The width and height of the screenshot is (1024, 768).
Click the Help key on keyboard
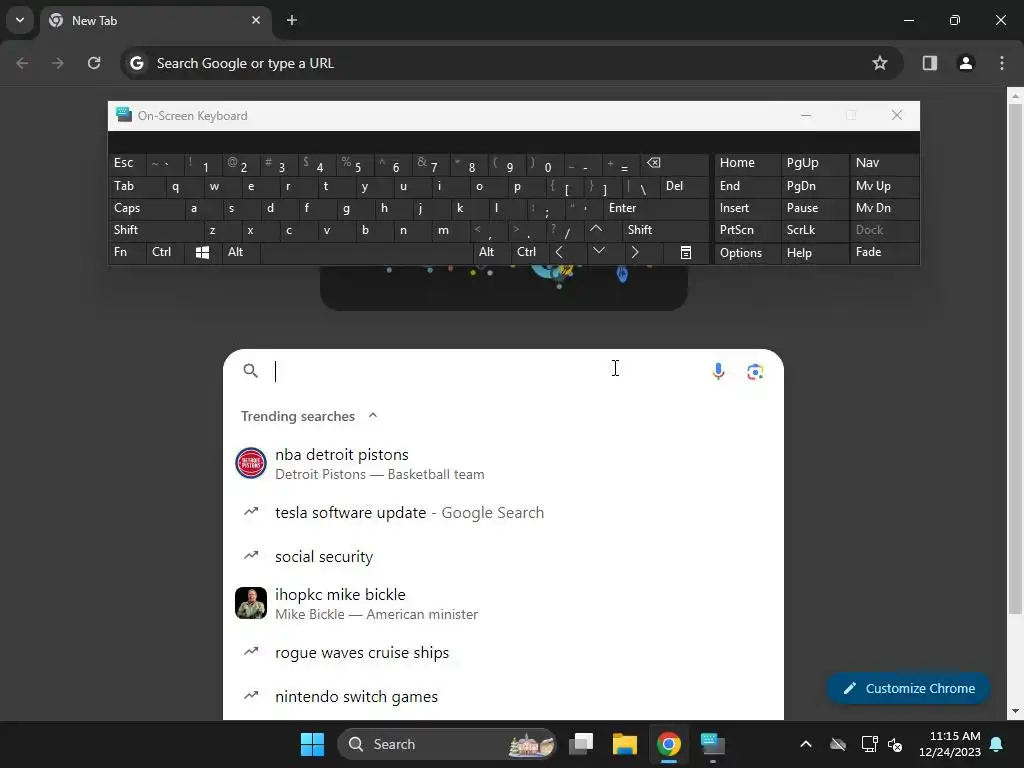click(815, 253)
